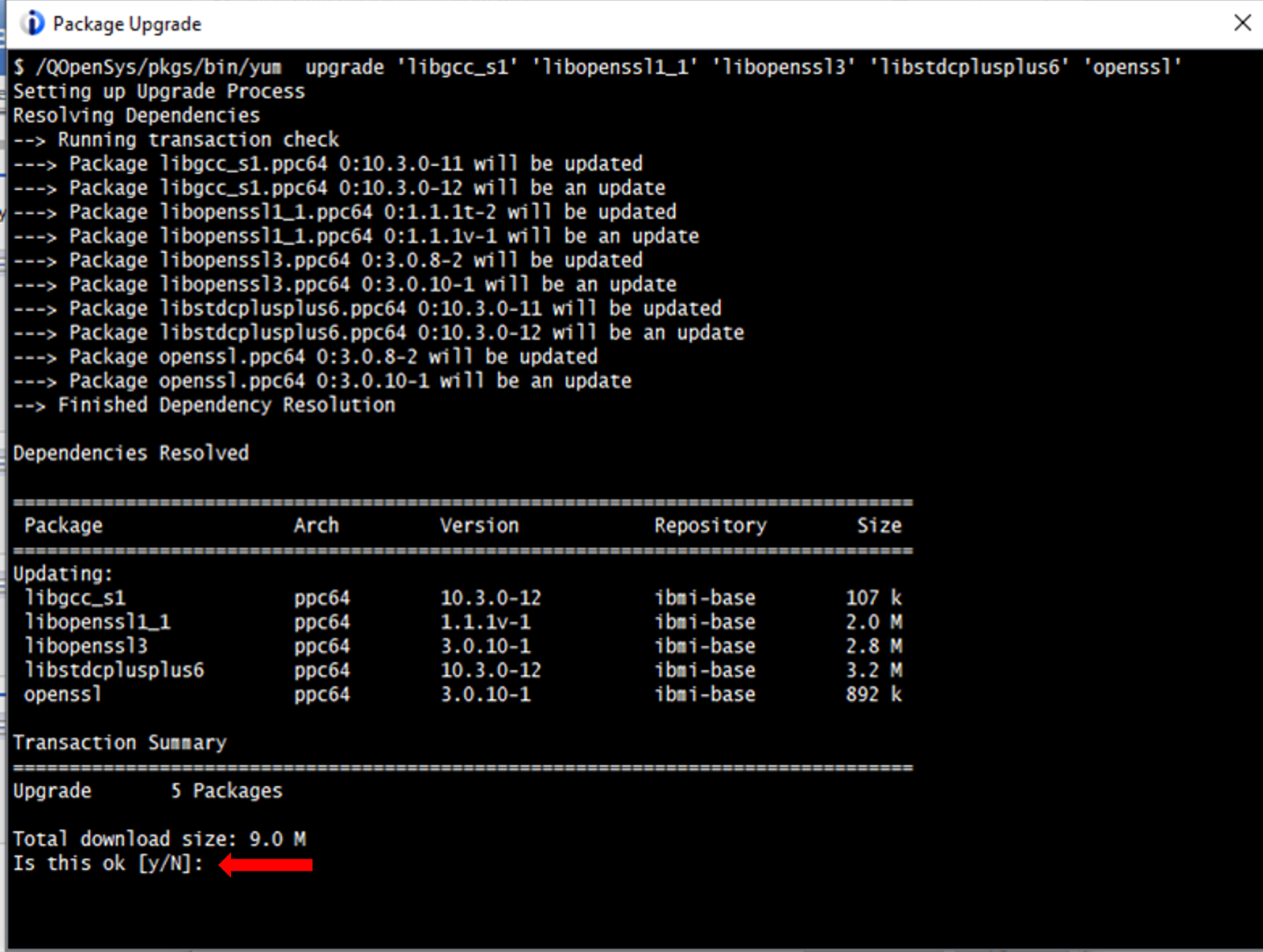Click the 'Arch' column header

[x=317, y=526]
